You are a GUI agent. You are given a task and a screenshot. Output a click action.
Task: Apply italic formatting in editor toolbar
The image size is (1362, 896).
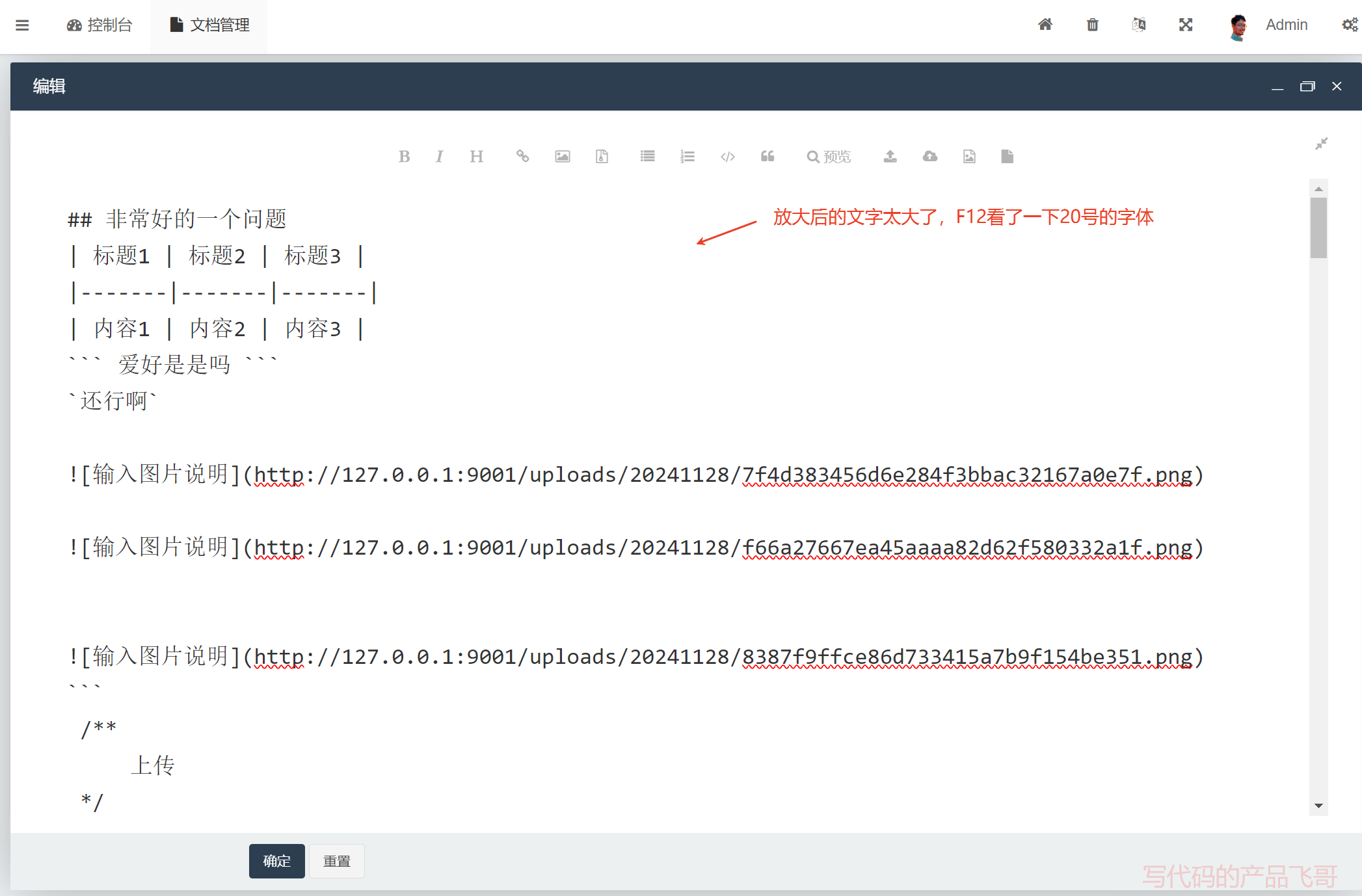click(x=440, y=157)
